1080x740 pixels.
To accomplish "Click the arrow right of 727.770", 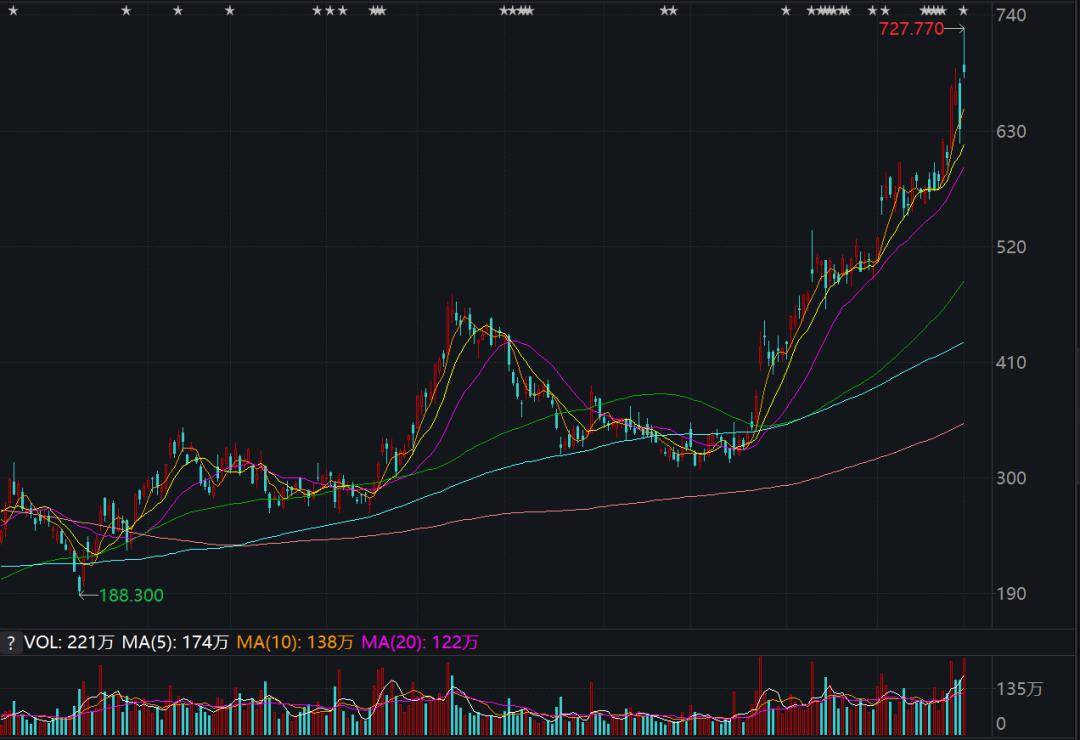I will 954,29.
